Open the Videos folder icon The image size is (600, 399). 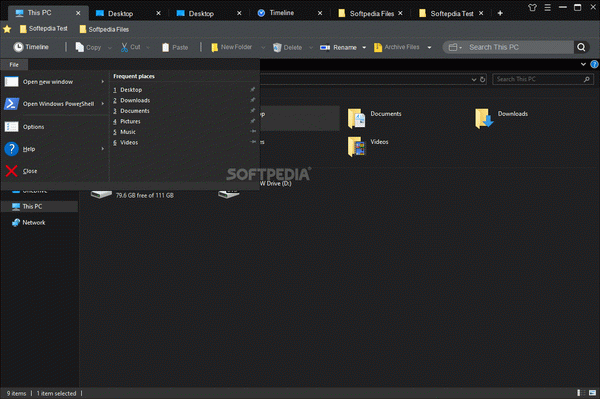[356, 147]
